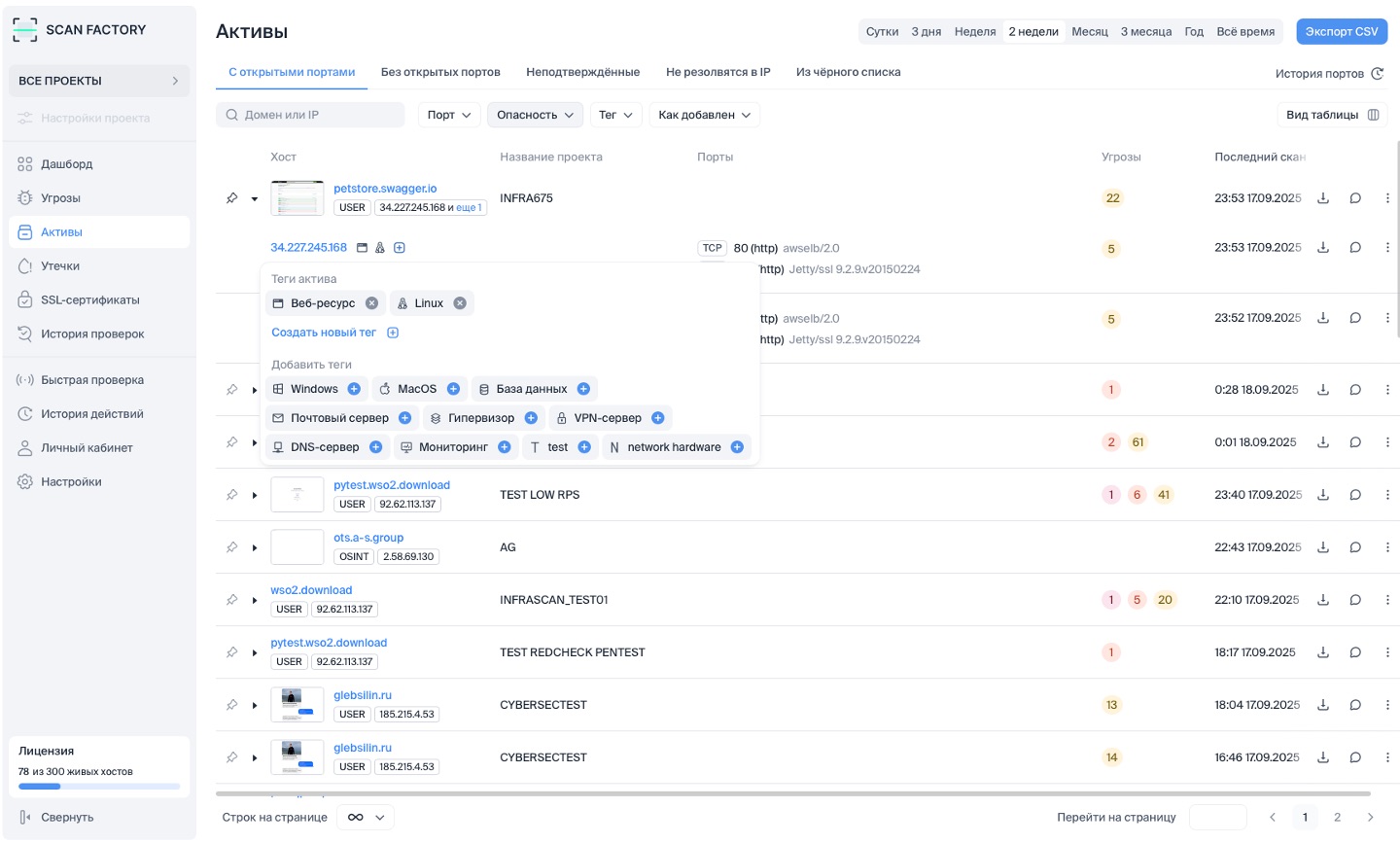Open the Порт filter dropdown
The image size is (1400, 843).
pos(449,115)
